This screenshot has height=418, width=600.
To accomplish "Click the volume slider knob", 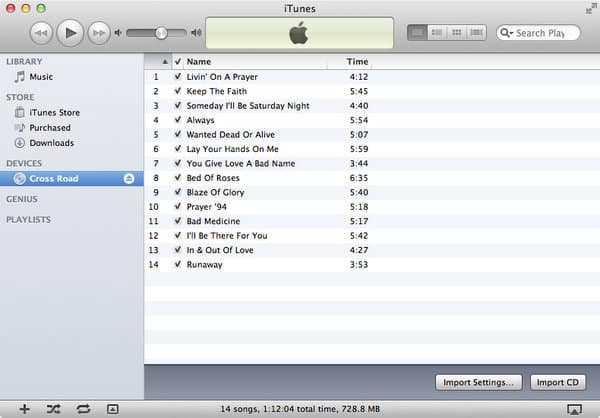I will coord(161,33).
